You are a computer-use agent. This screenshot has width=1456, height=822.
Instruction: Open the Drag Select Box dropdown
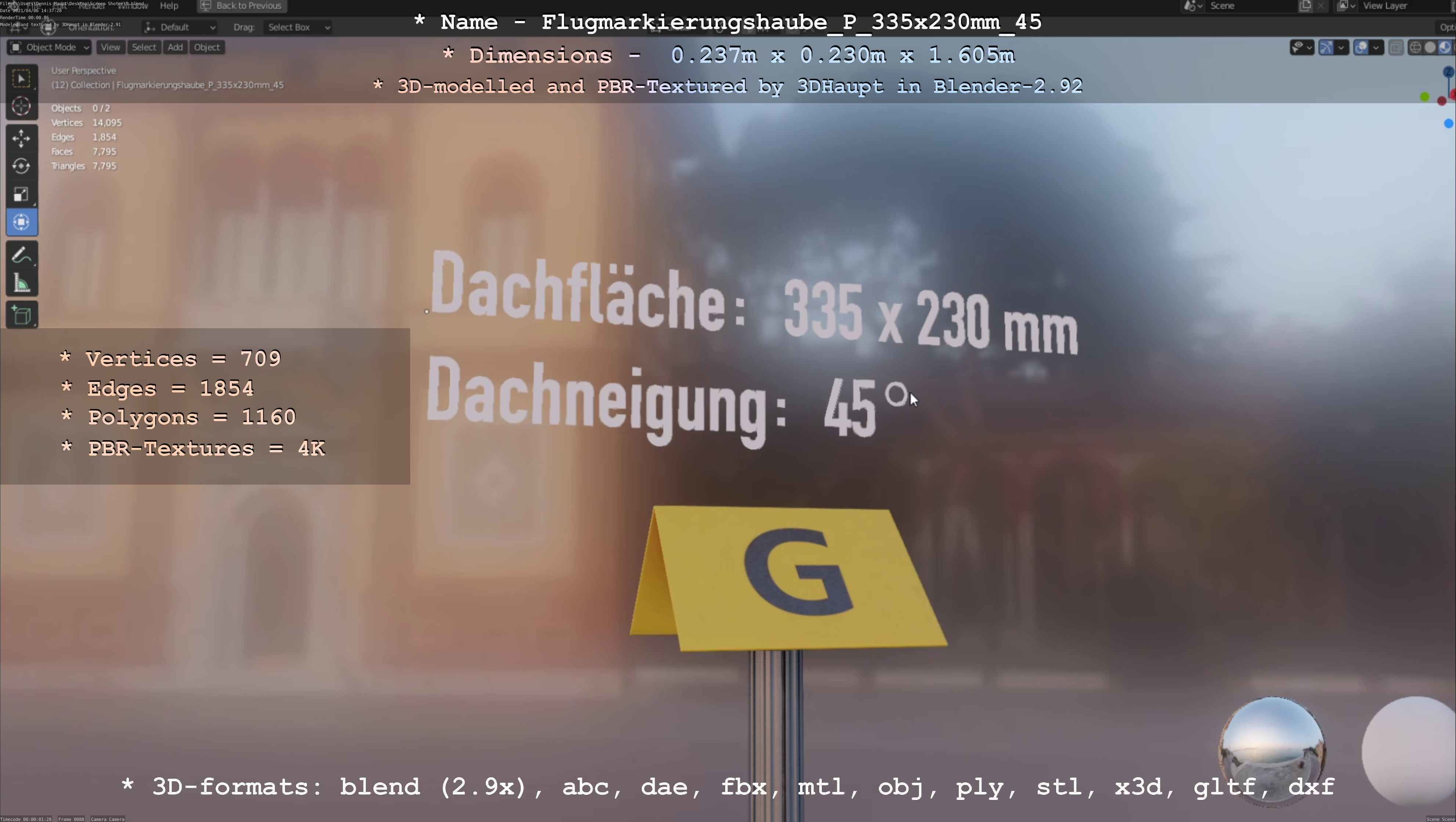pos(298,27)
